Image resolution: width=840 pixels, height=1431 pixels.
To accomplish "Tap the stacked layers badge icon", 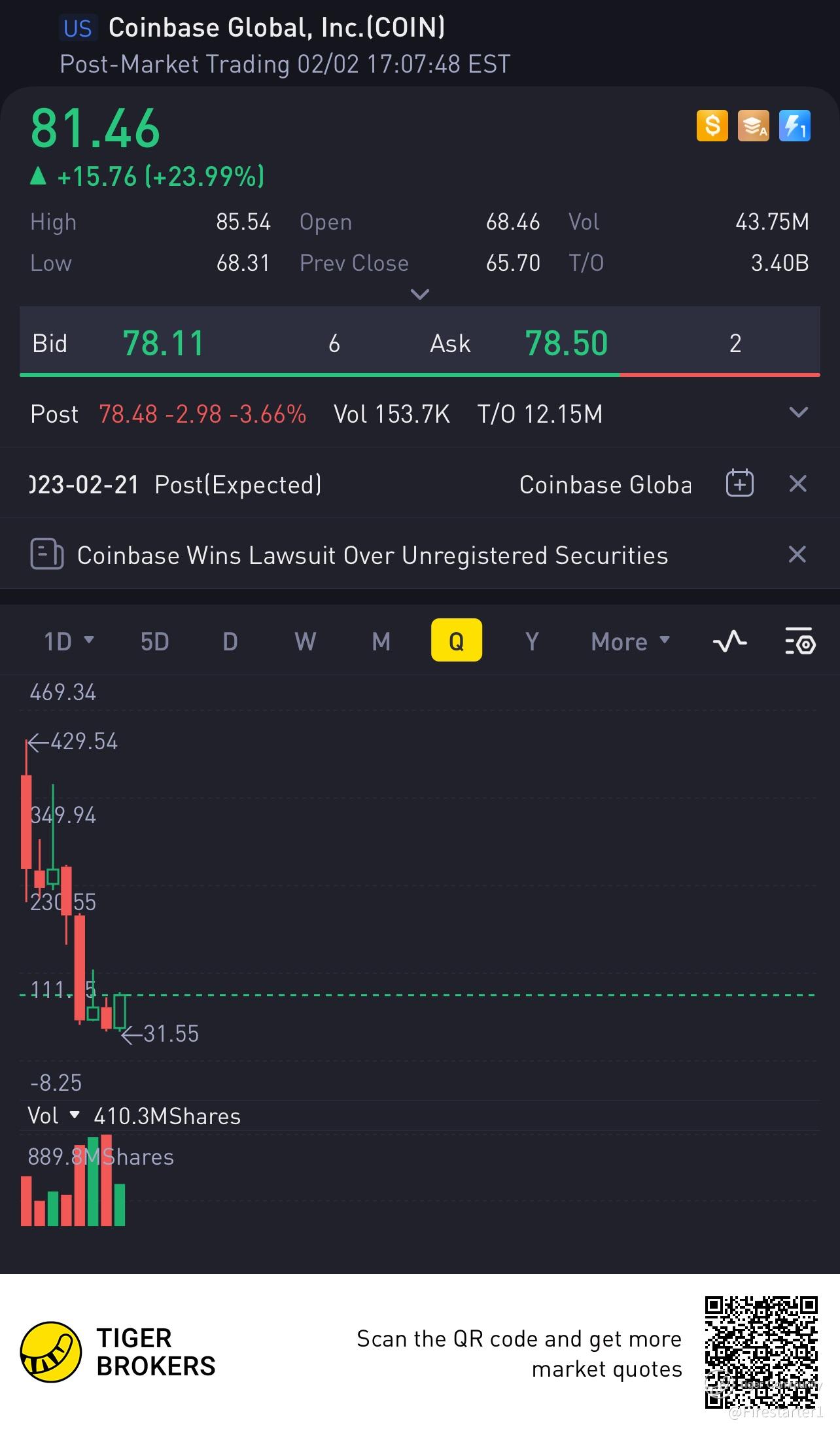I will click(754, 126).
